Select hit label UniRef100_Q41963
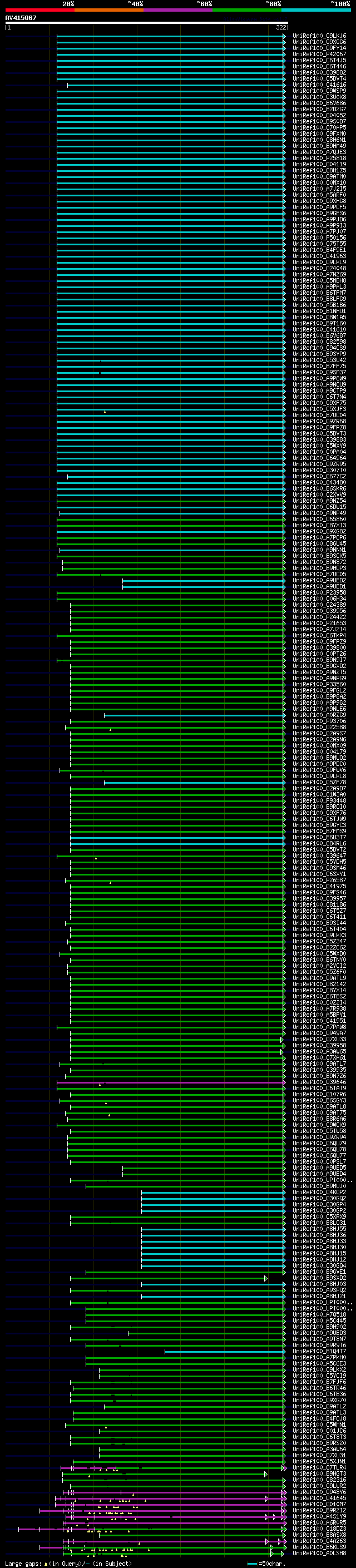The image size is (356, 1568). [x=319, y=256]
